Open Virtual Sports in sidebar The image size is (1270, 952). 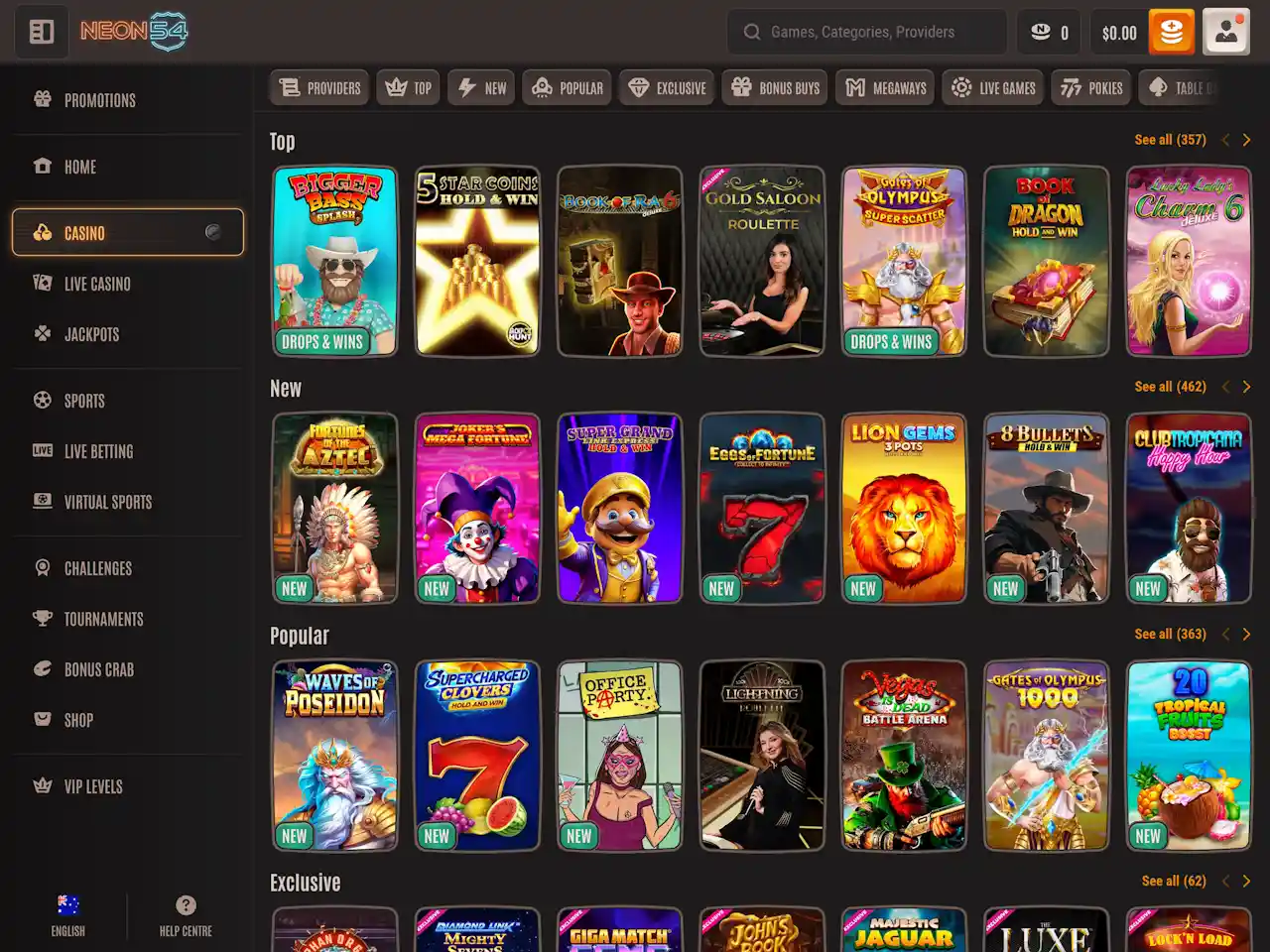click(127, 502)
